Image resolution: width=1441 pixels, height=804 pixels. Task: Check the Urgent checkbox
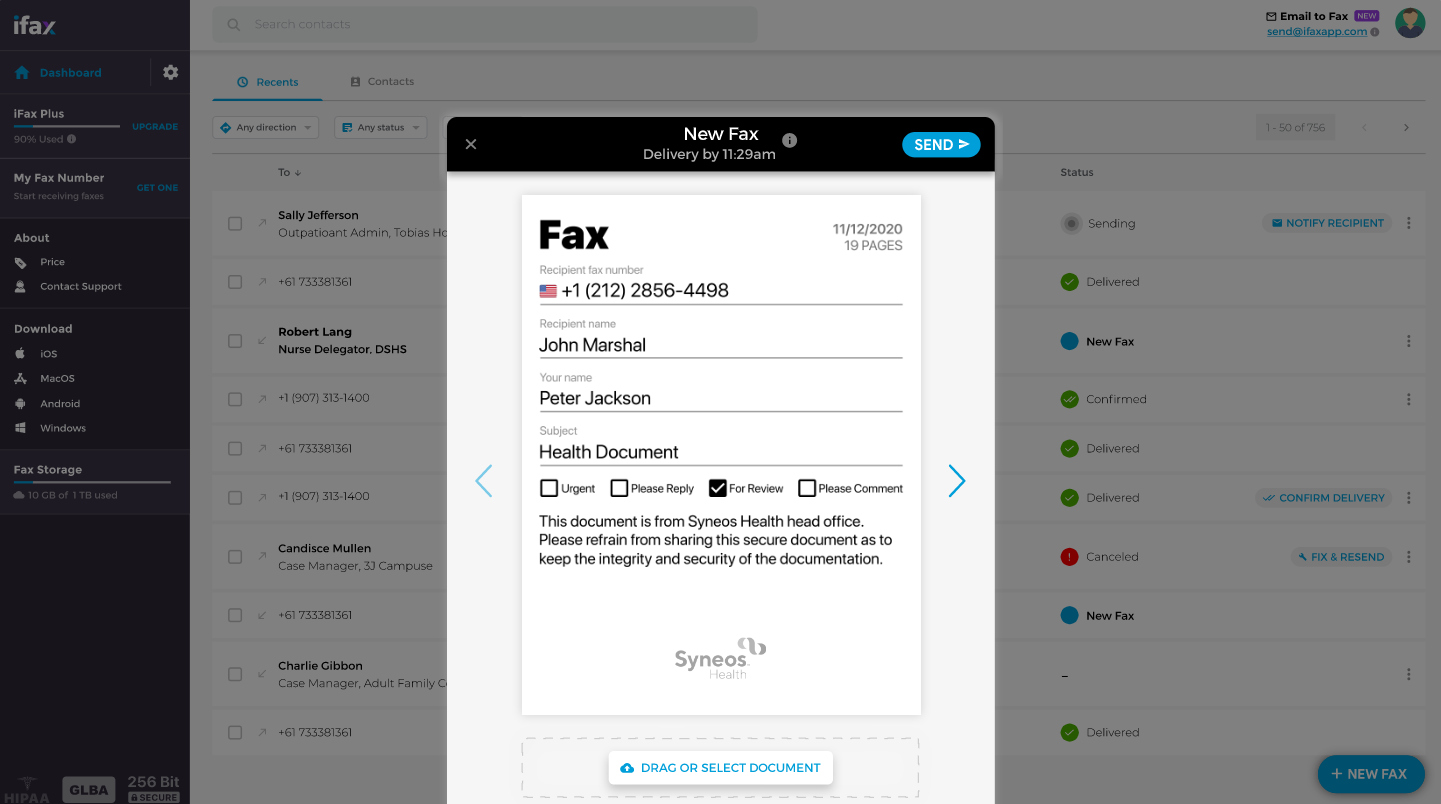click(x=549, y=488)
